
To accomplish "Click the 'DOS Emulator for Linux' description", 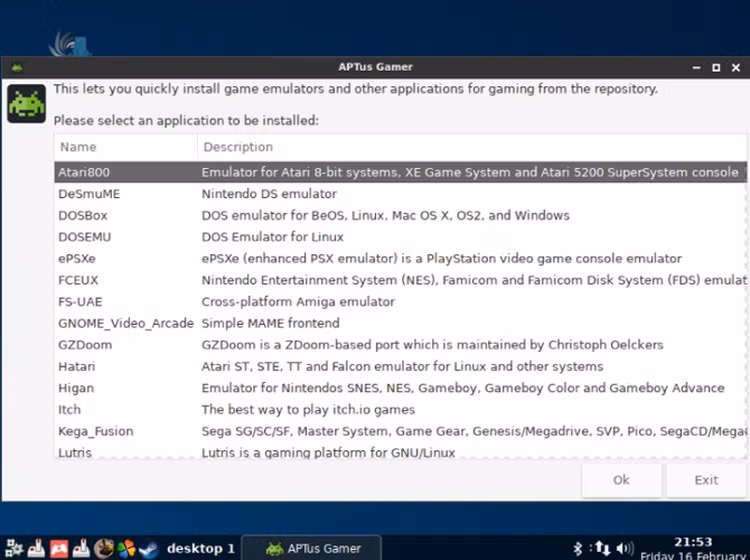I will [273, 237].
